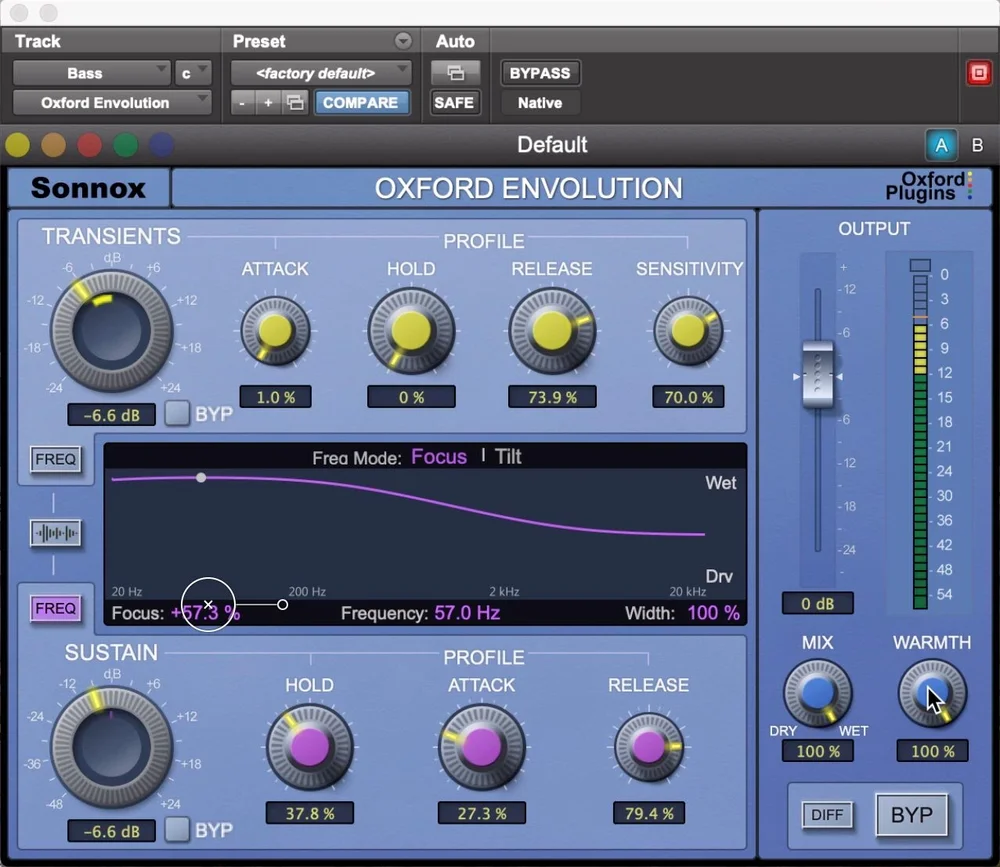This screenshot has width=1000, height=867.
Task: Enable the Transients FREQ display
Action: click(55, 459)
